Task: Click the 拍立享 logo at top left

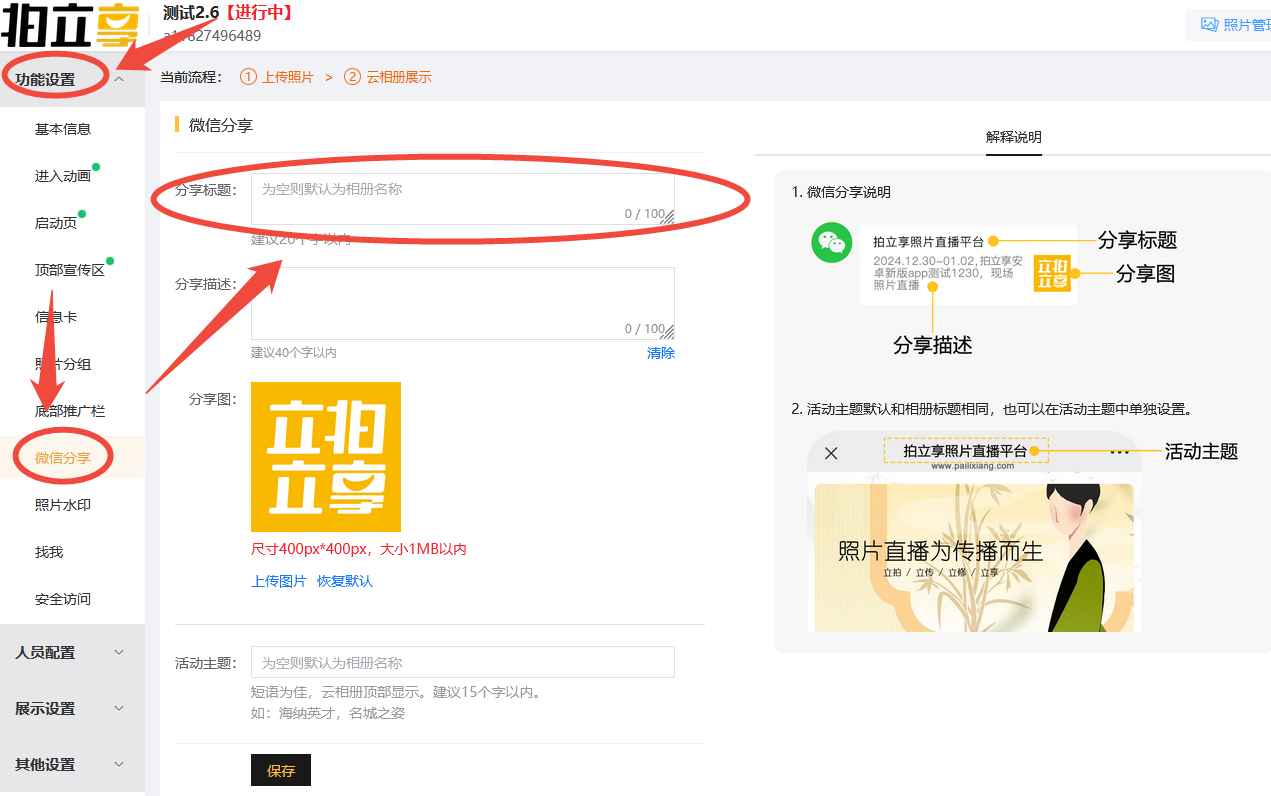Action: point(68,25)
